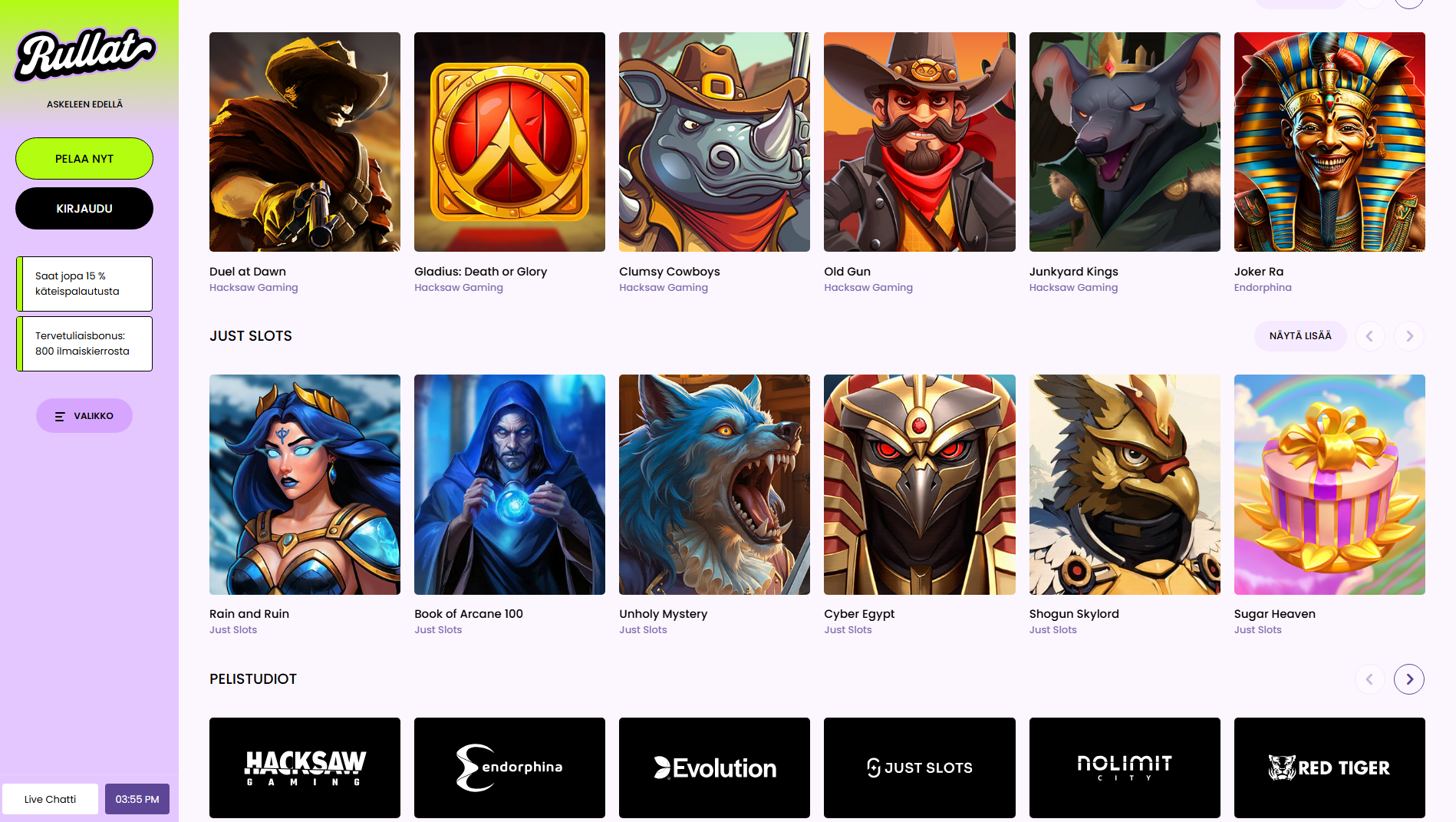Go to previous Just Slots games page
The height and width of the screenshot is (822, 1456).
click(1369, 336)
